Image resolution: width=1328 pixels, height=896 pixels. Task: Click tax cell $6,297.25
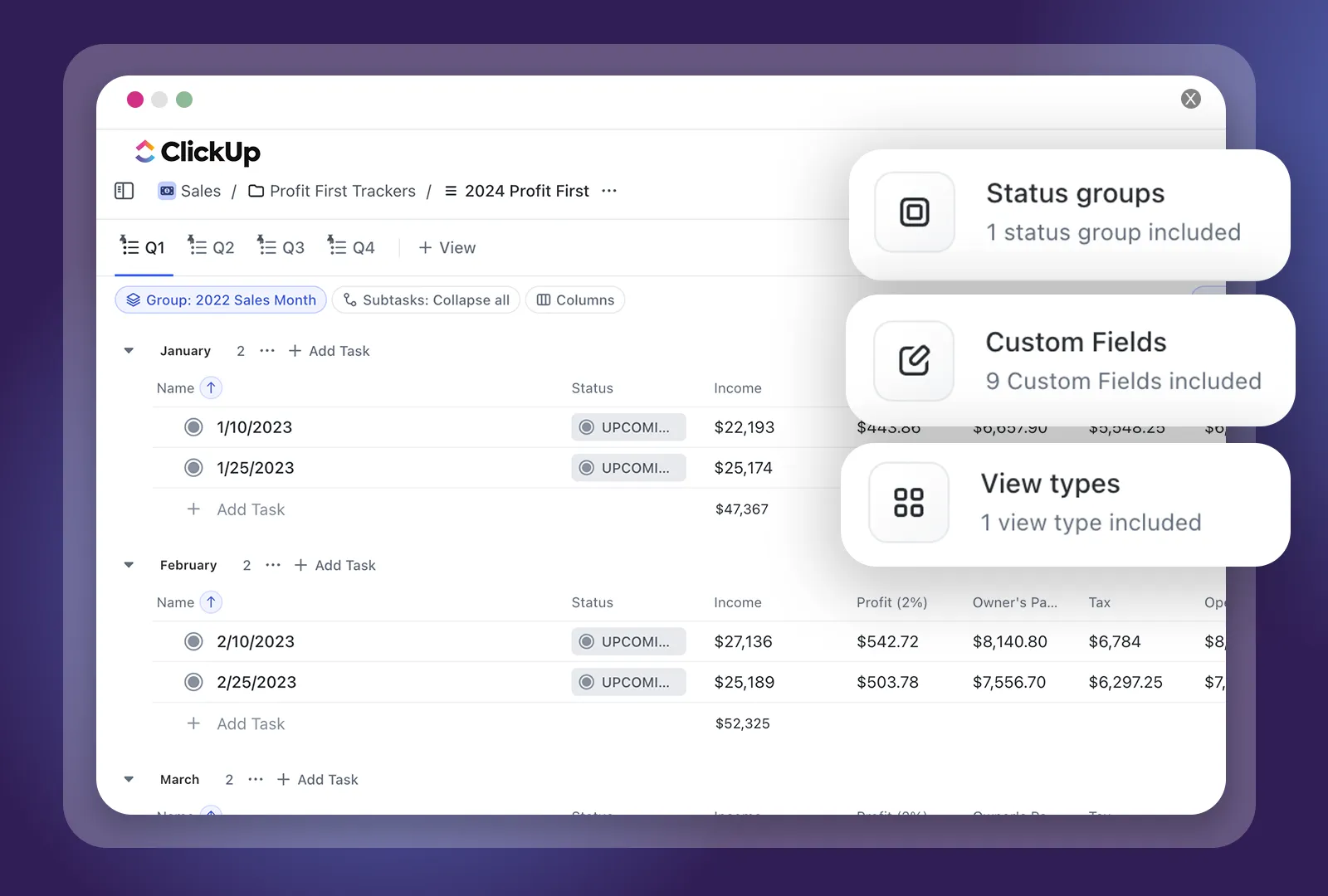(x=1125, y=682)
